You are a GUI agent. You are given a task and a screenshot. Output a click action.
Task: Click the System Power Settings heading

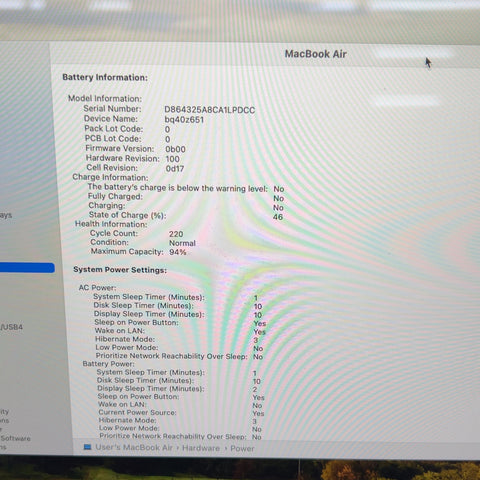pyautogui.click(x=120, y=270)
